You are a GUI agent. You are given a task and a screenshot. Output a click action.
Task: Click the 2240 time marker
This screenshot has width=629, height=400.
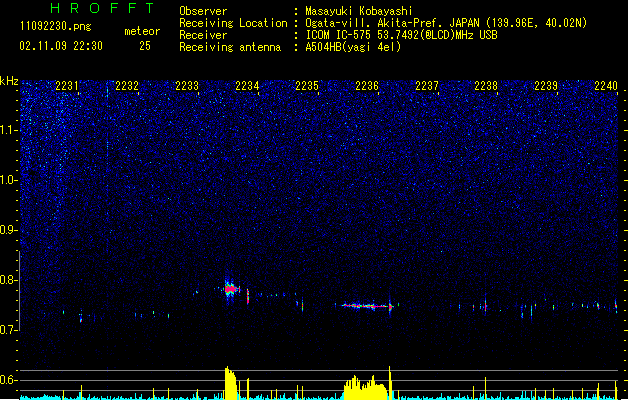click(606, 86)
